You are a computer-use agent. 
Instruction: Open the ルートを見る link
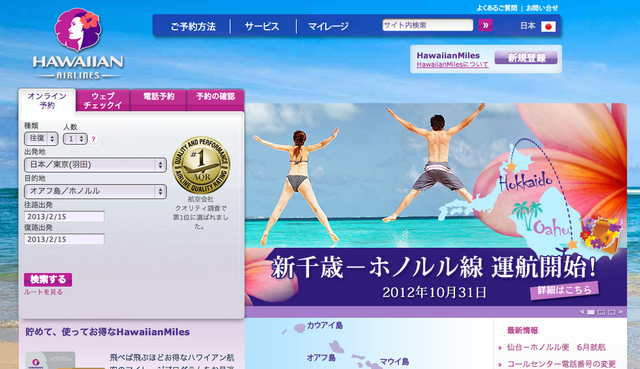pos(43,292)
